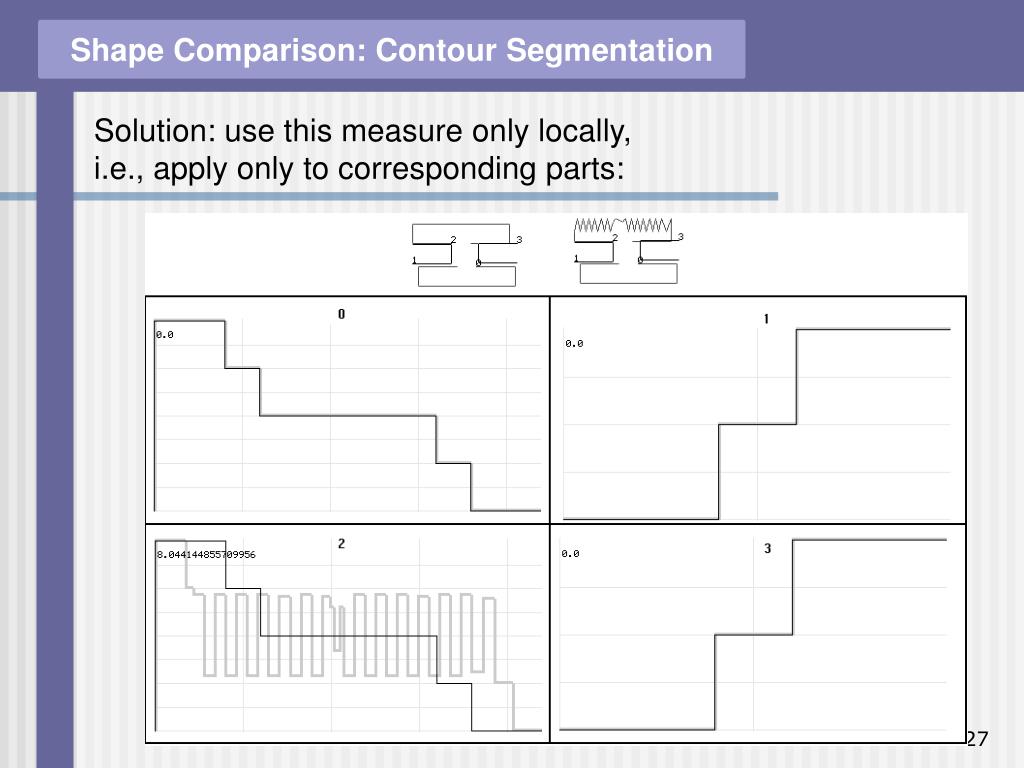Select graph panel labeled 2
1024x768 pixels.
tap(347, 633)
